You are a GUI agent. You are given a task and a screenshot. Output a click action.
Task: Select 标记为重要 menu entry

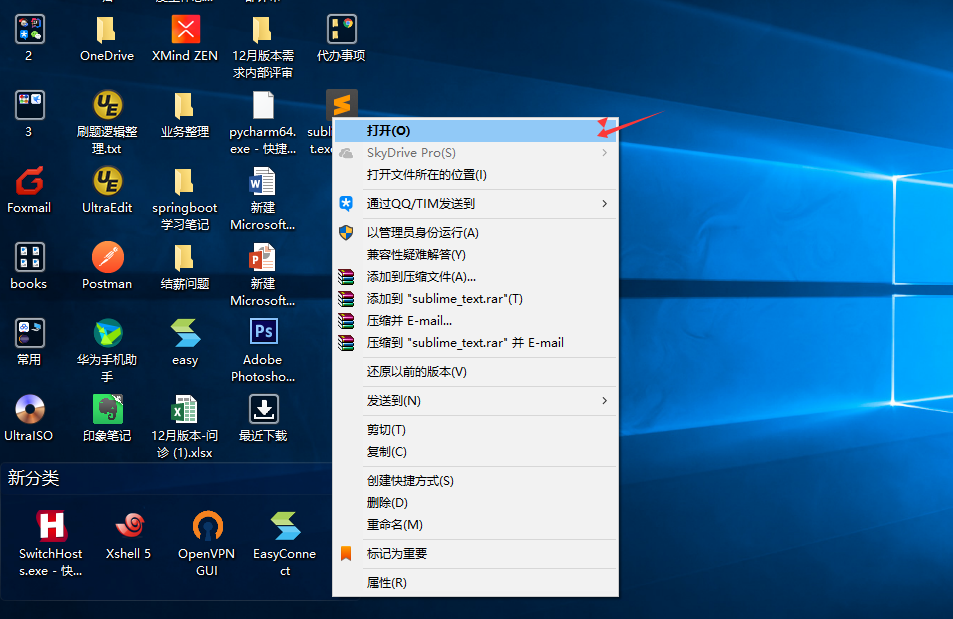click(475, 554)
